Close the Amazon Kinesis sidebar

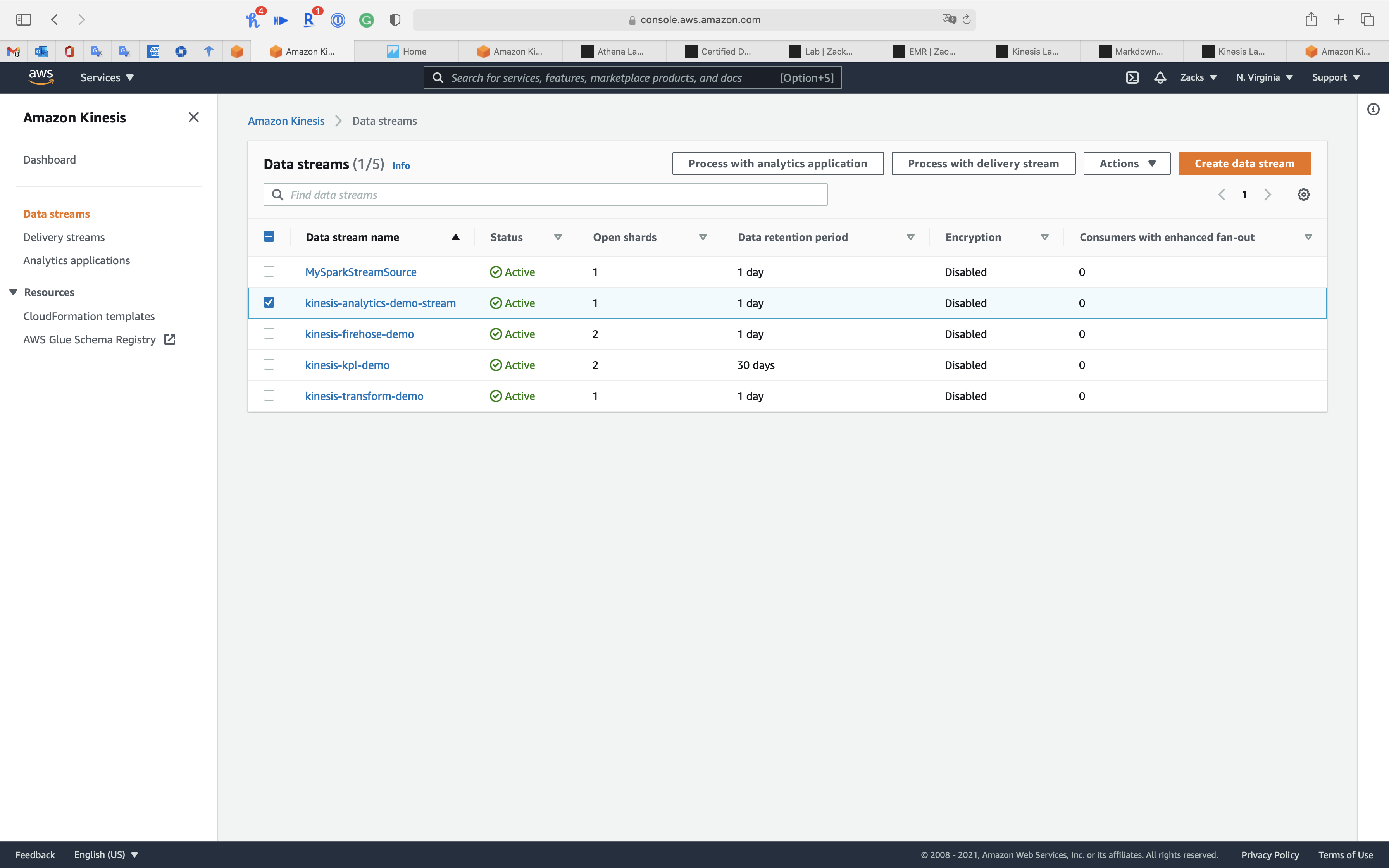tap(193, 117)
